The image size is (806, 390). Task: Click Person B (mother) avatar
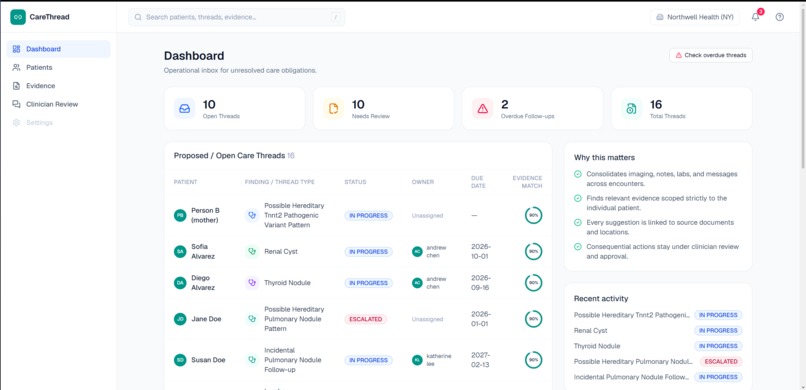[180, 216]
